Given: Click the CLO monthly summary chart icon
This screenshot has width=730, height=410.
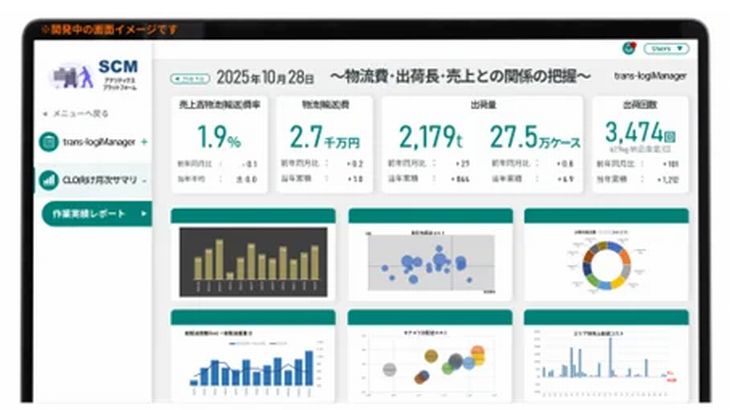Looking at the screenshot, I should 48,180.
